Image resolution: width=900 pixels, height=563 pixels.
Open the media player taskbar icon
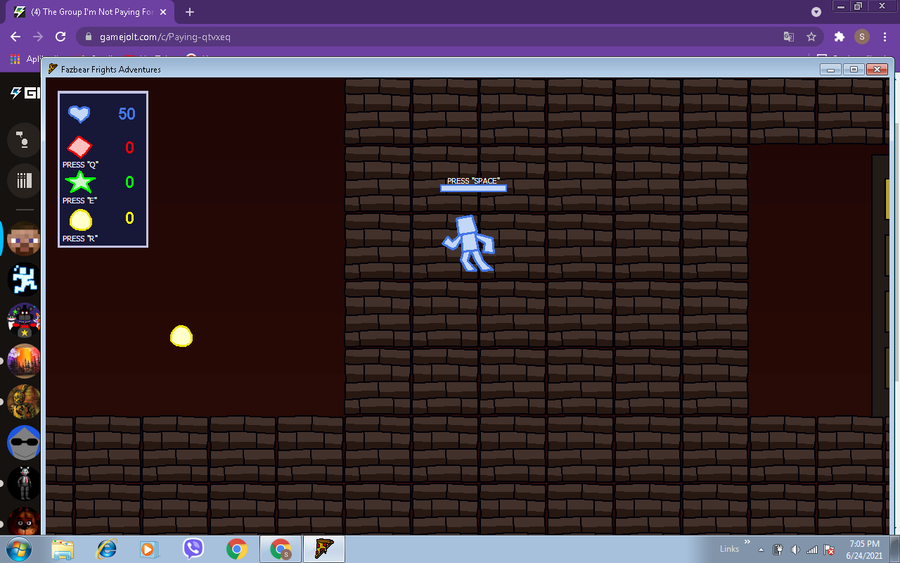[149, 549]
